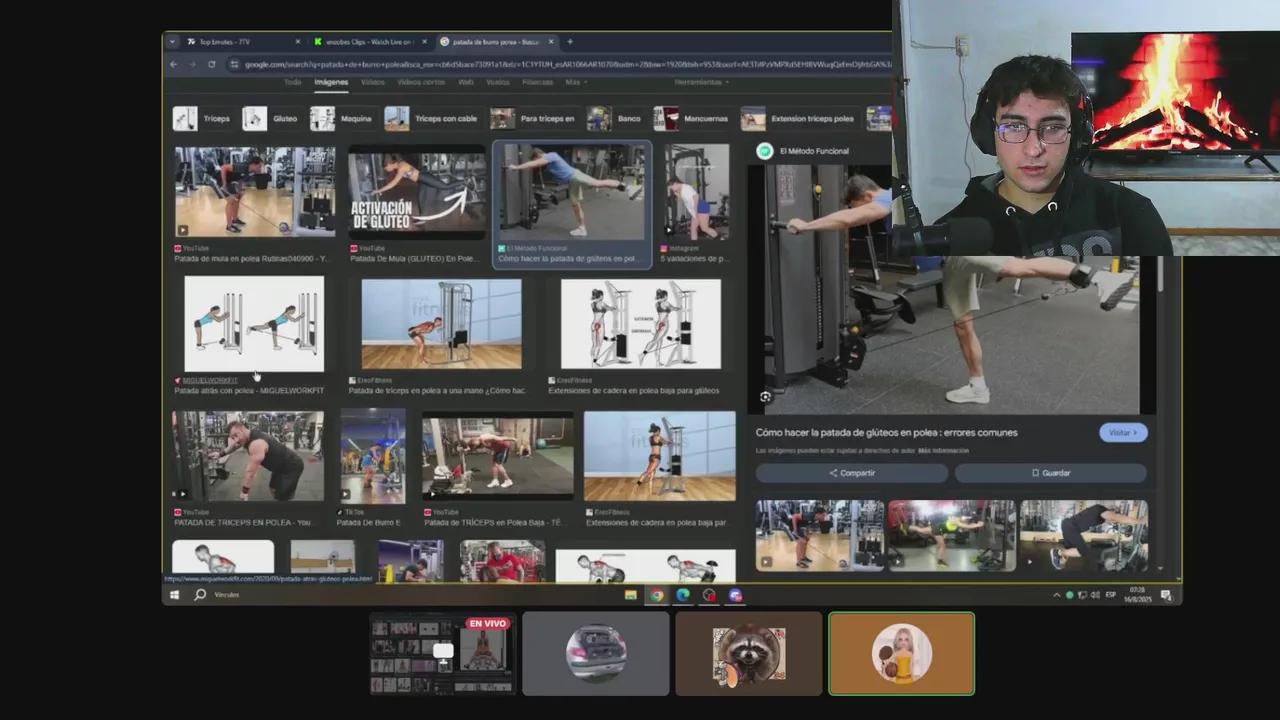The image size is (1280, 720).
Task: Click the MIGUELWORKFIT source link
Action: pyautogui.click(x=210, y=381)
